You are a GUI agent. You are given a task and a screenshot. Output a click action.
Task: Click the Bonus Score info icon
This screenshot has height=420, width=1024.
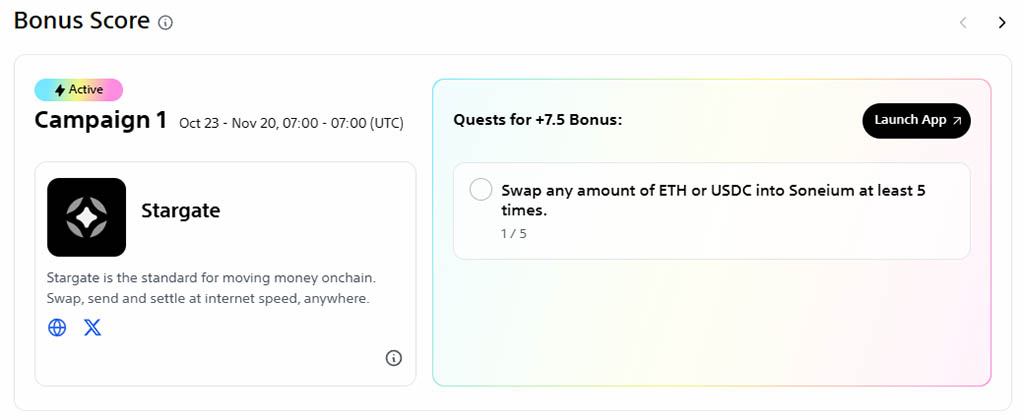[166, 22]
